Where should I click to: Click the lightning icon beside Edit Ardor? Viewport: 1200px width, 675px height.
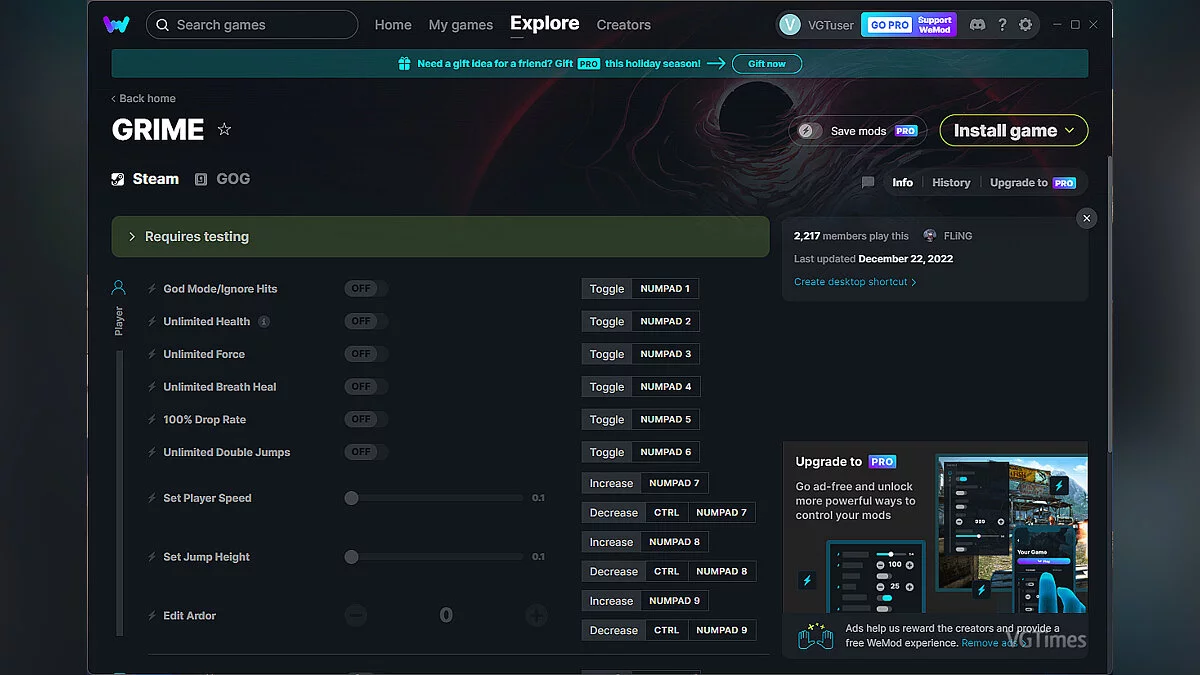(x=153, y=616)
